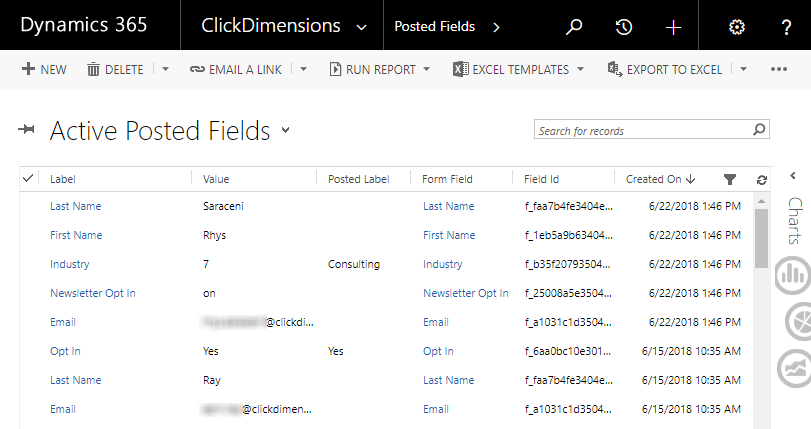
Task: Open the First Name label link for Rhys
Action: coord(76,235)
